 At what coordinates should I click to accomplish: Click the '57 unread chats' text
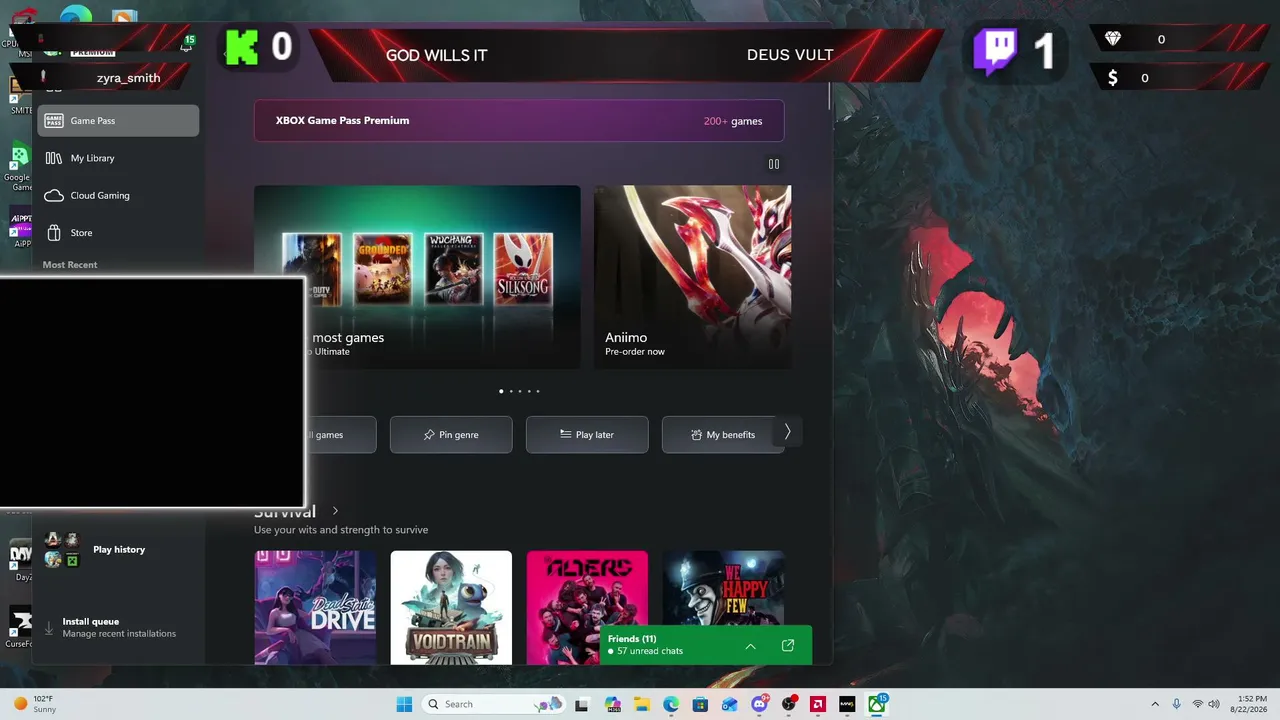650,651
